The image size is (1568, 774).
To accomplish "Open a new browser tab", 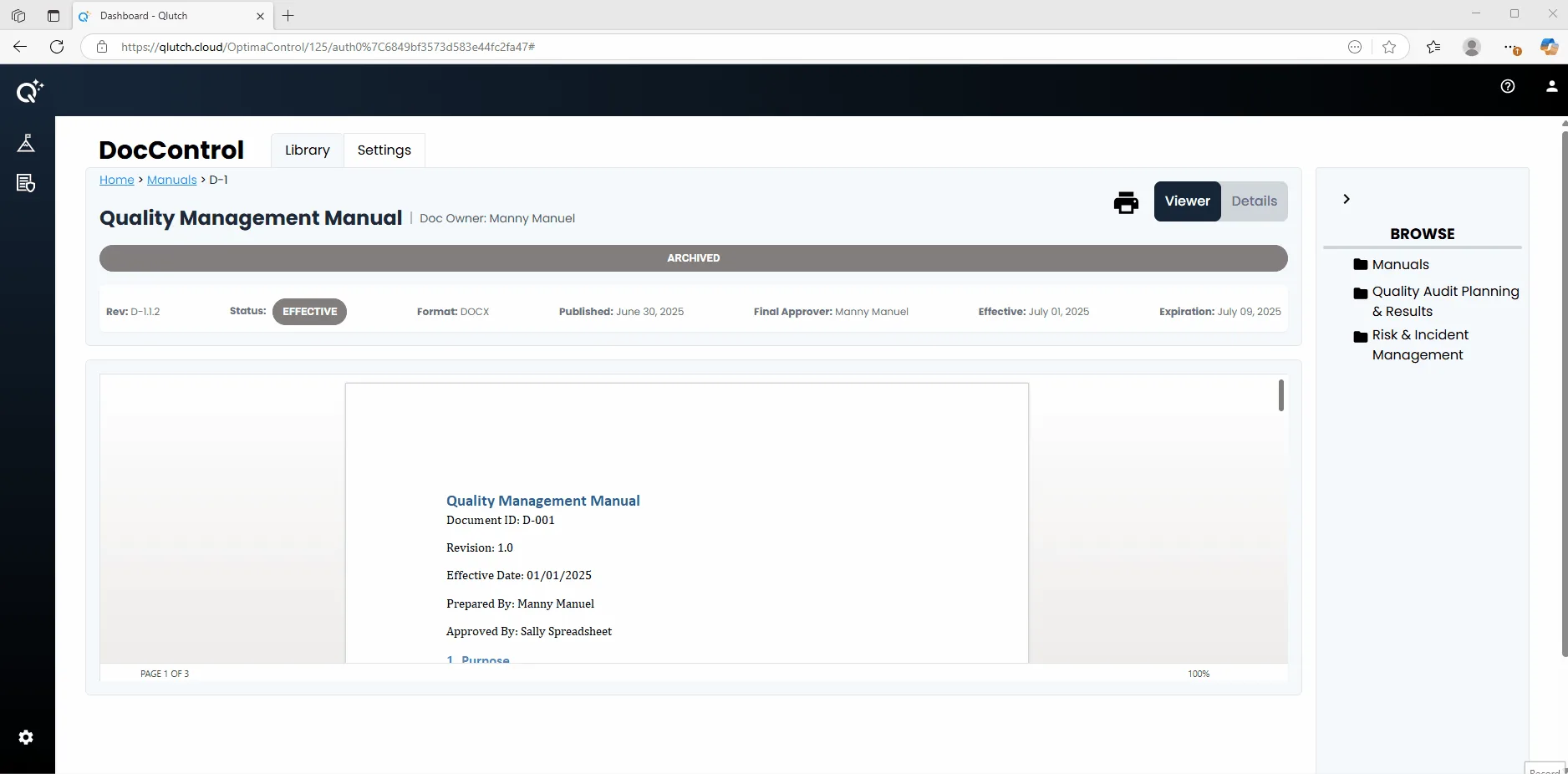I will pos(288,16).
